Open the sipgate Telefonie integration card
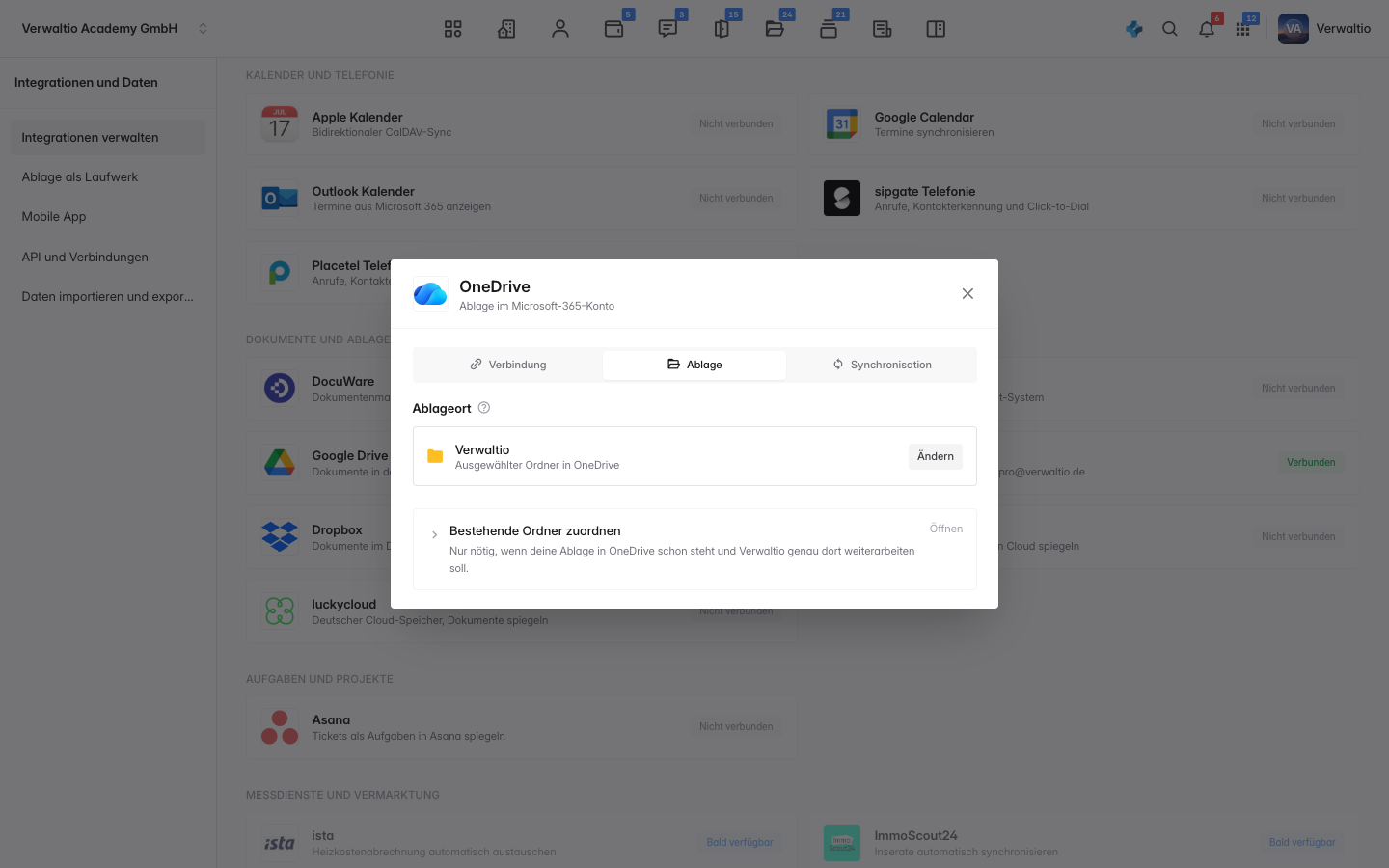The width and height of the screenshot is (1389, 868). tap(1084, 199)
